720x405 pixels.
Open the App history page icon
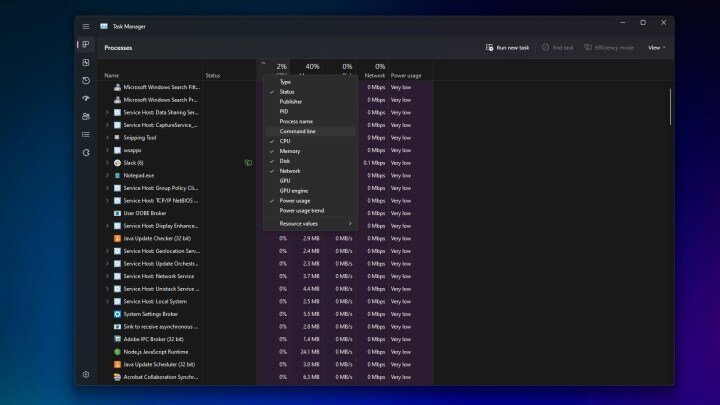(x=86, y=80)
